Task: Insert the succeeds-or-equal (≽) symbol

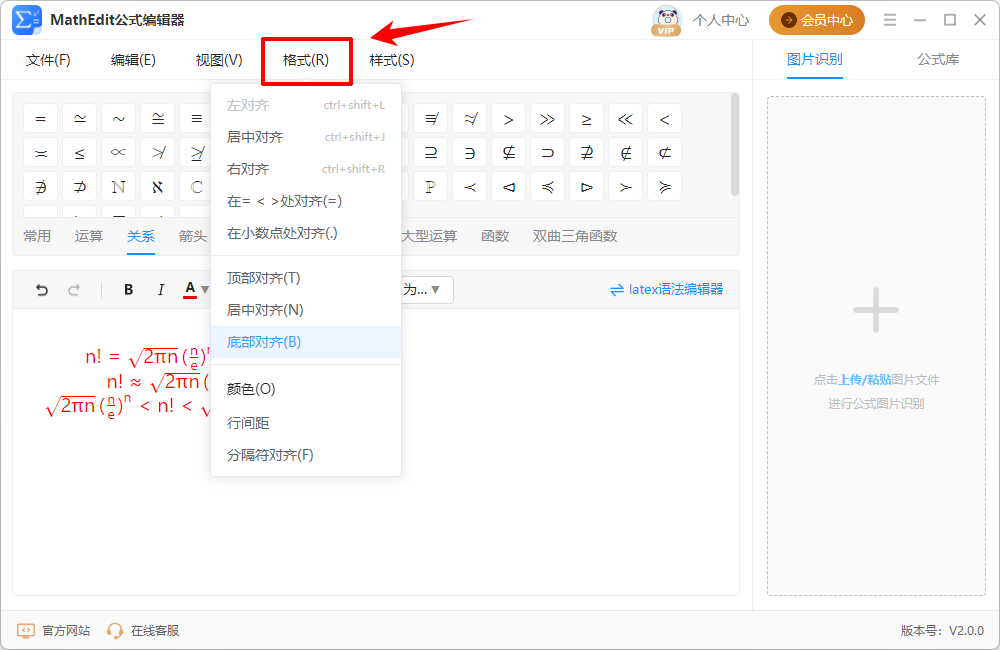Action: click(x=665, y=187)
